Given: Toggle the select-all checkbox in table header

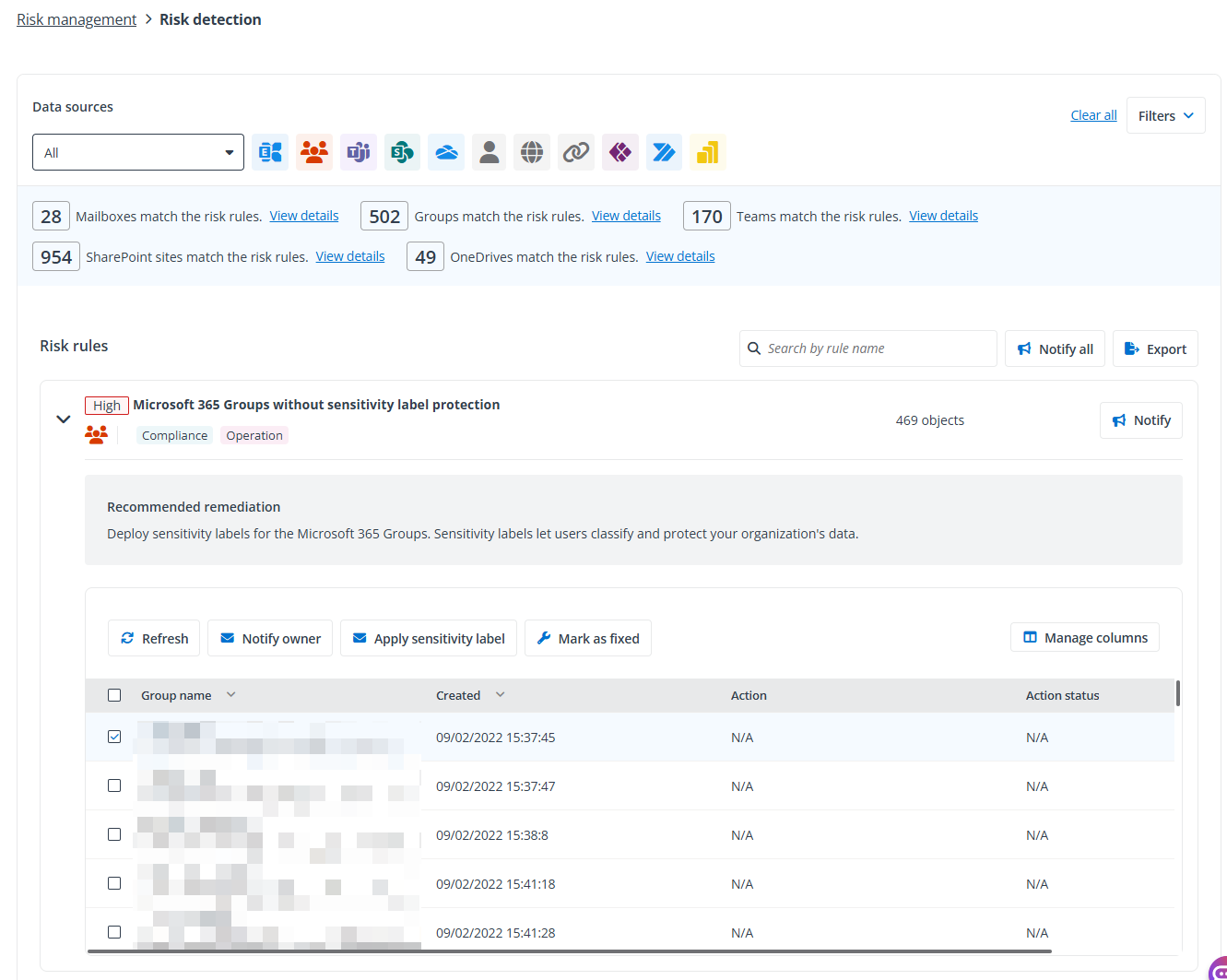Looking at the screenshot, I should coord(114,695).
